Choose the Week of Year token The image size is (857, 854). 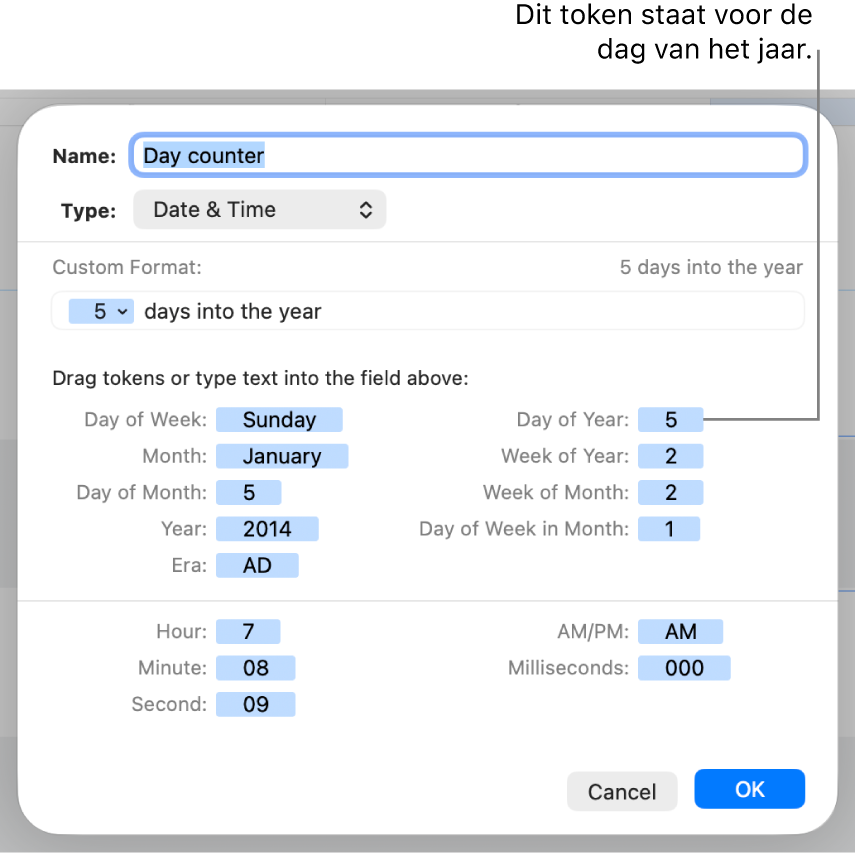[670, 456]
